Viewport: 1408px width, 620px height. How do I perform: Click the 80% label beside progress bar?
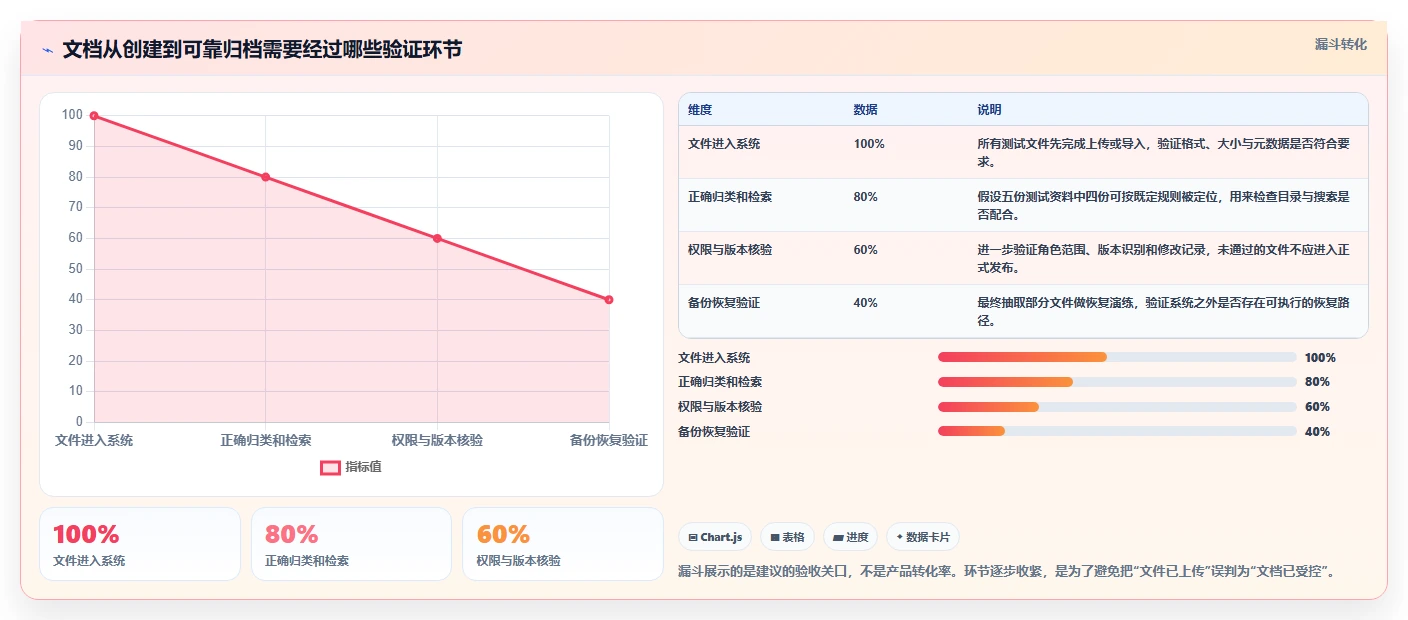coord(1317,382)
